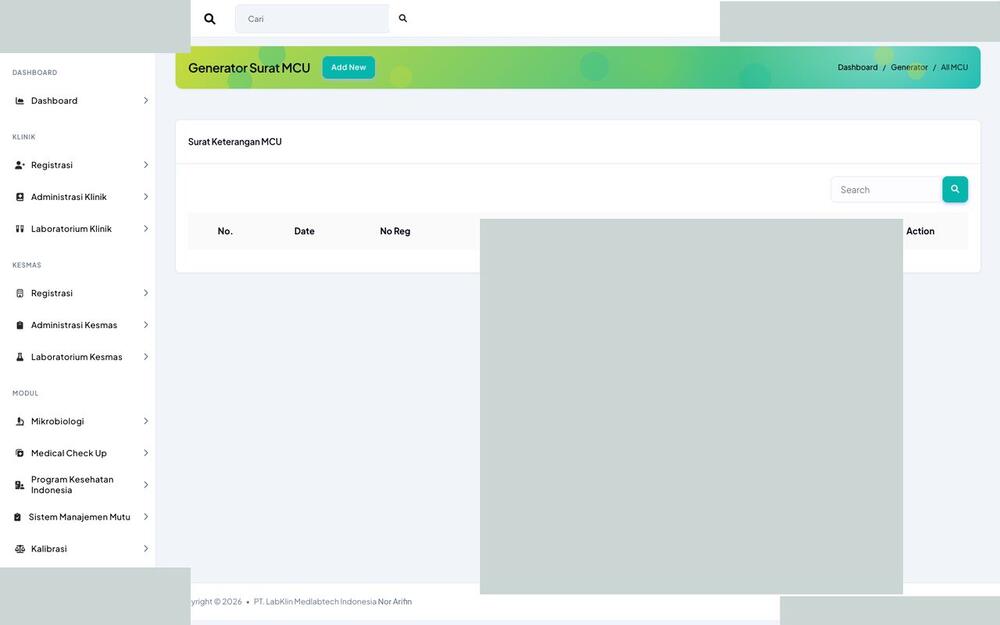Expand the Medical Check Up chevron

tap(145, 453)
